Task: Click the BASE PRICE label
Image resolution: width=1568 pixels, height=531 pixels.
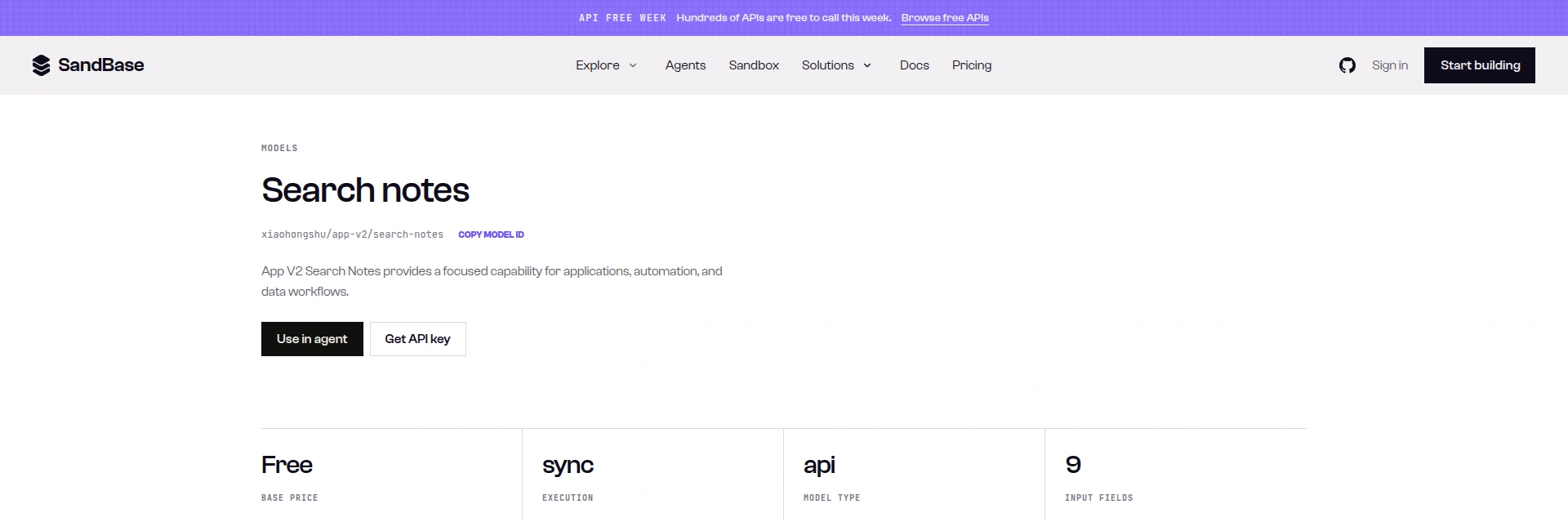Action: (290, 498)
